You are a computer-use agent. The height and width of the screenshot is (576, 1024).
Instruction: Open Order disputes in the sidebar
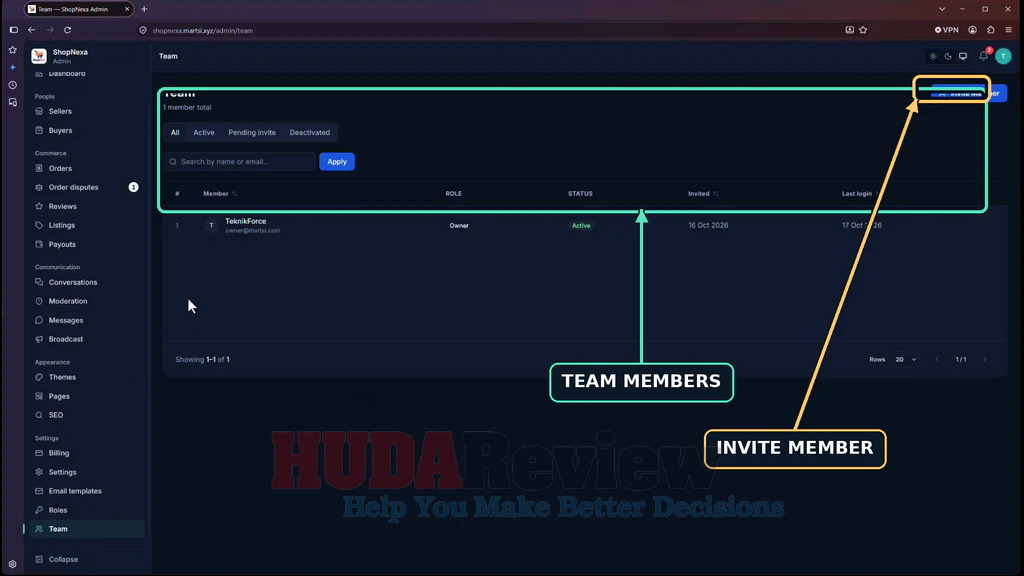point(73,187)
